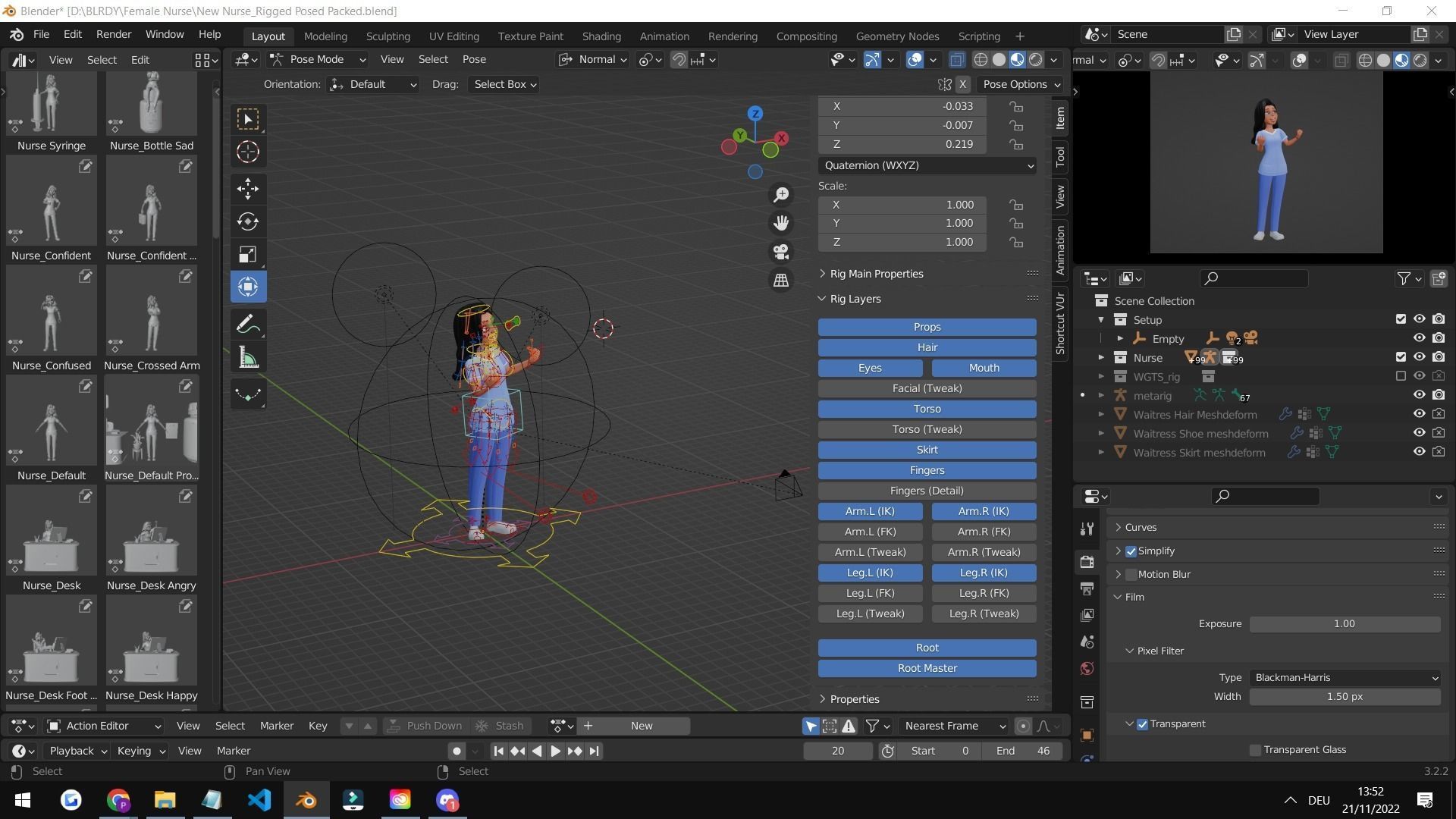Toggle camera view icon in viewport
The image size is (1456, 819).
tap(781, 252)
